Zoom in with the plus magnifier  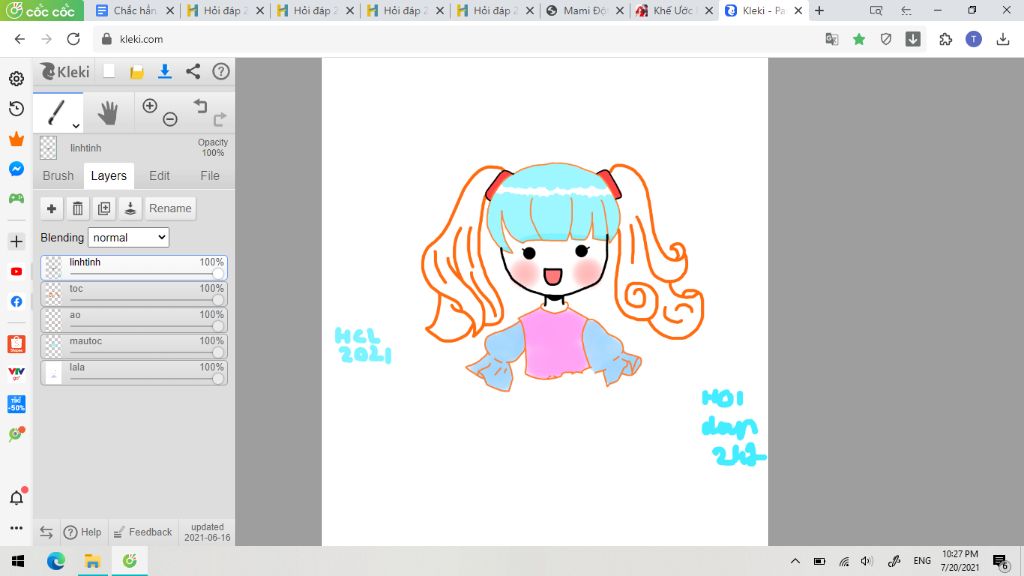tap(150, 106)
